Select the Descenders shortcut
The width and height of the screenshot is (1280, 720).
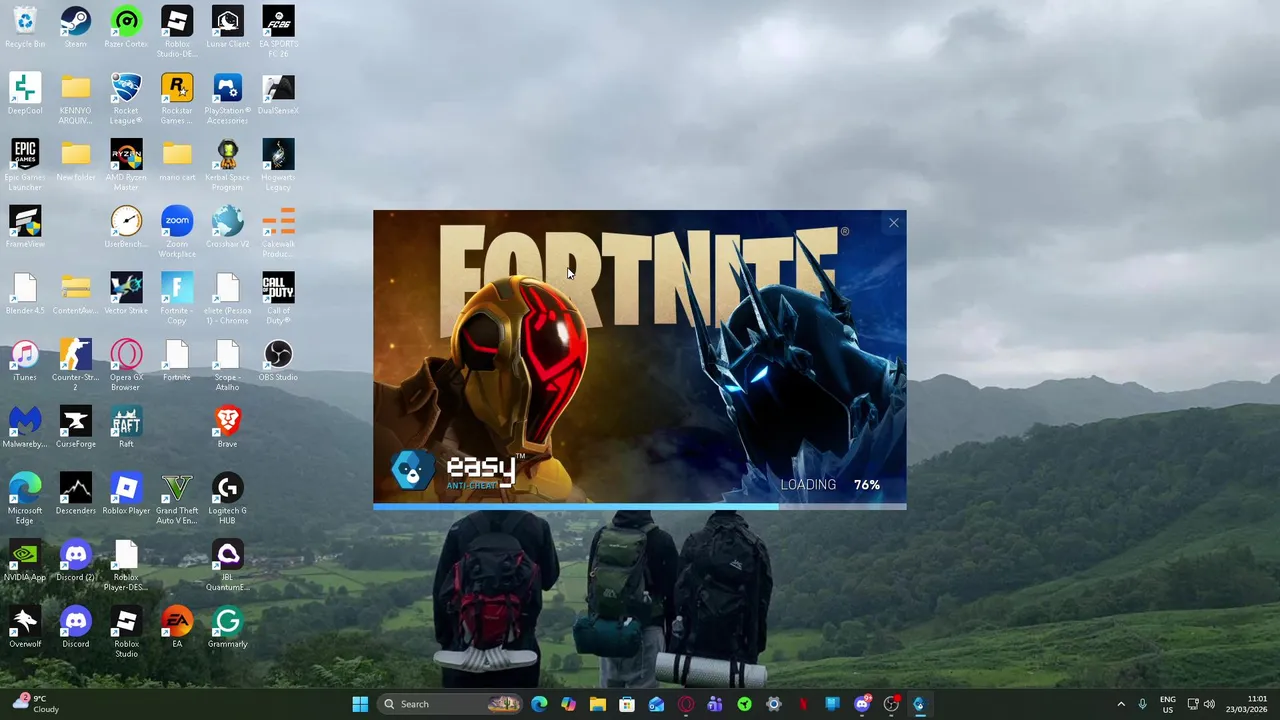[x=76, y=495]
